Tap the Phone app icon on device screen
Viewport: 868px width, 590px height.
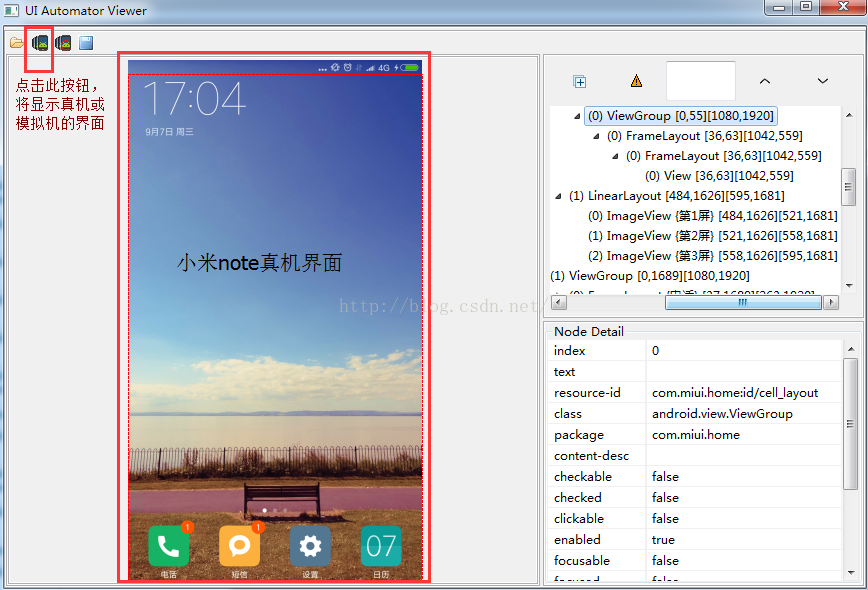pos(169,546)
